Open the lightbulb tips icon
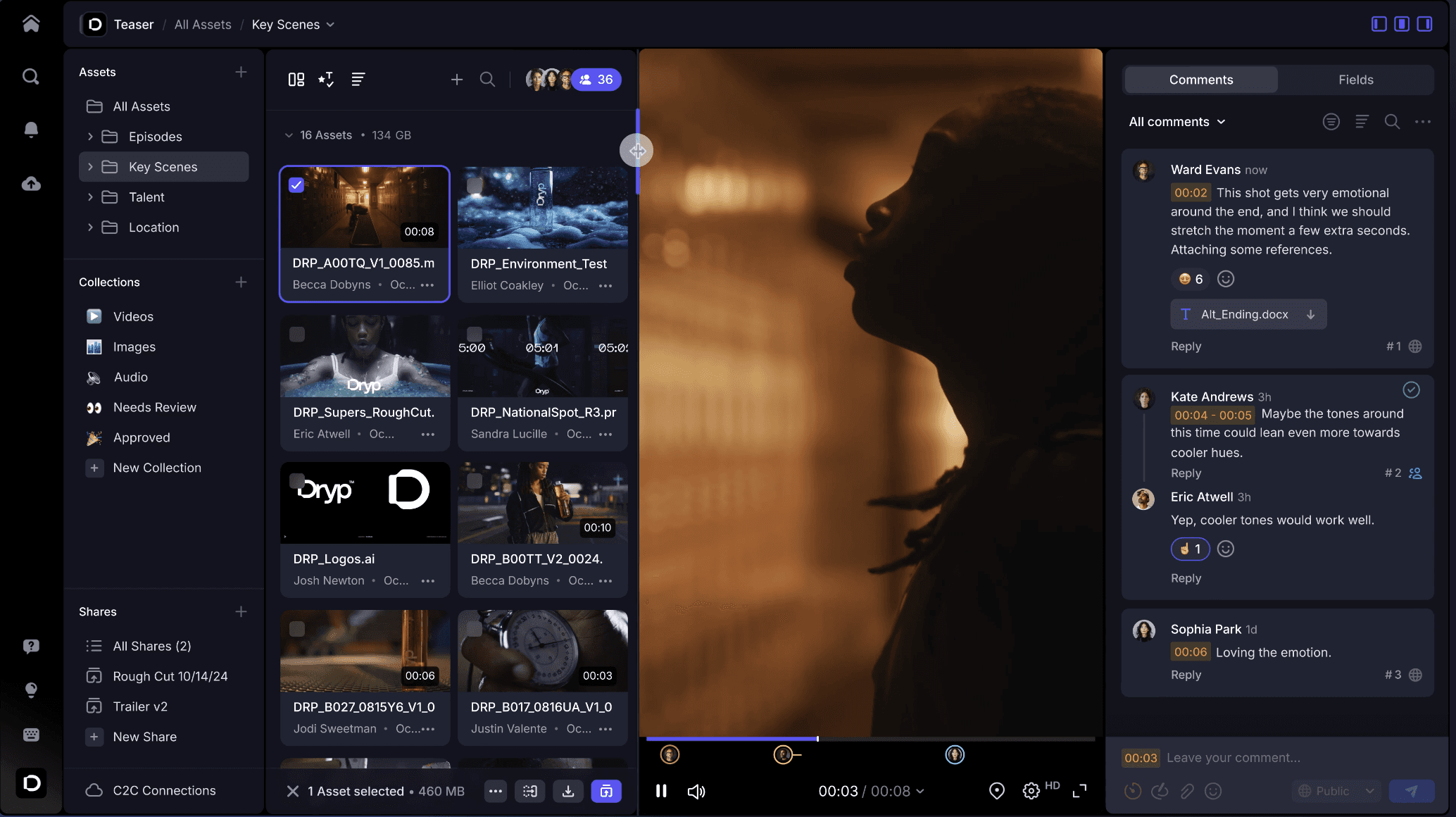This screenshot has height=817, width=1456. click(x=31, y=690)
